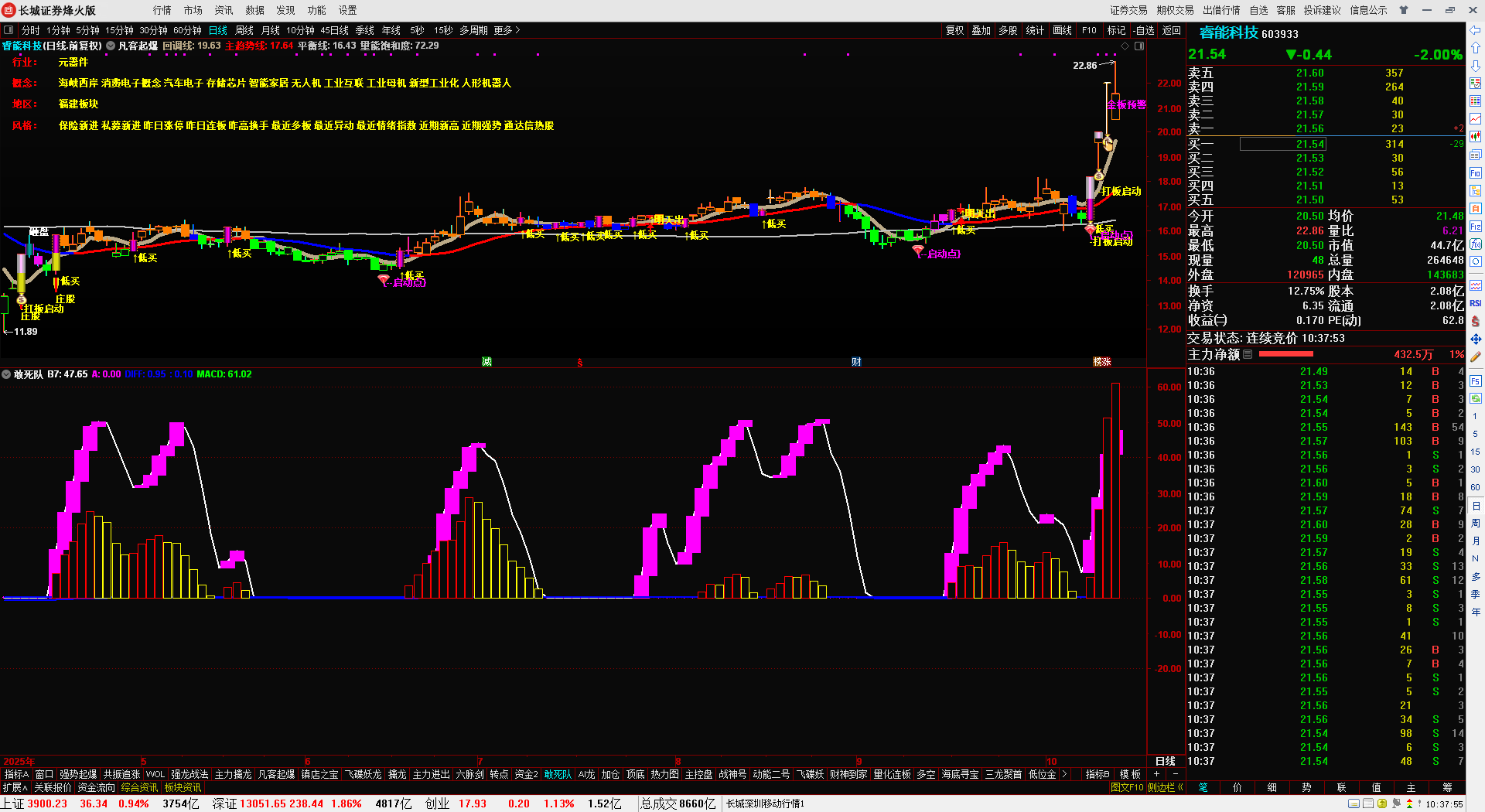The height and width of the screenshot is (812, 1485).
Task: Click the 上证 index value 3900.23
Action: point(47,803)
